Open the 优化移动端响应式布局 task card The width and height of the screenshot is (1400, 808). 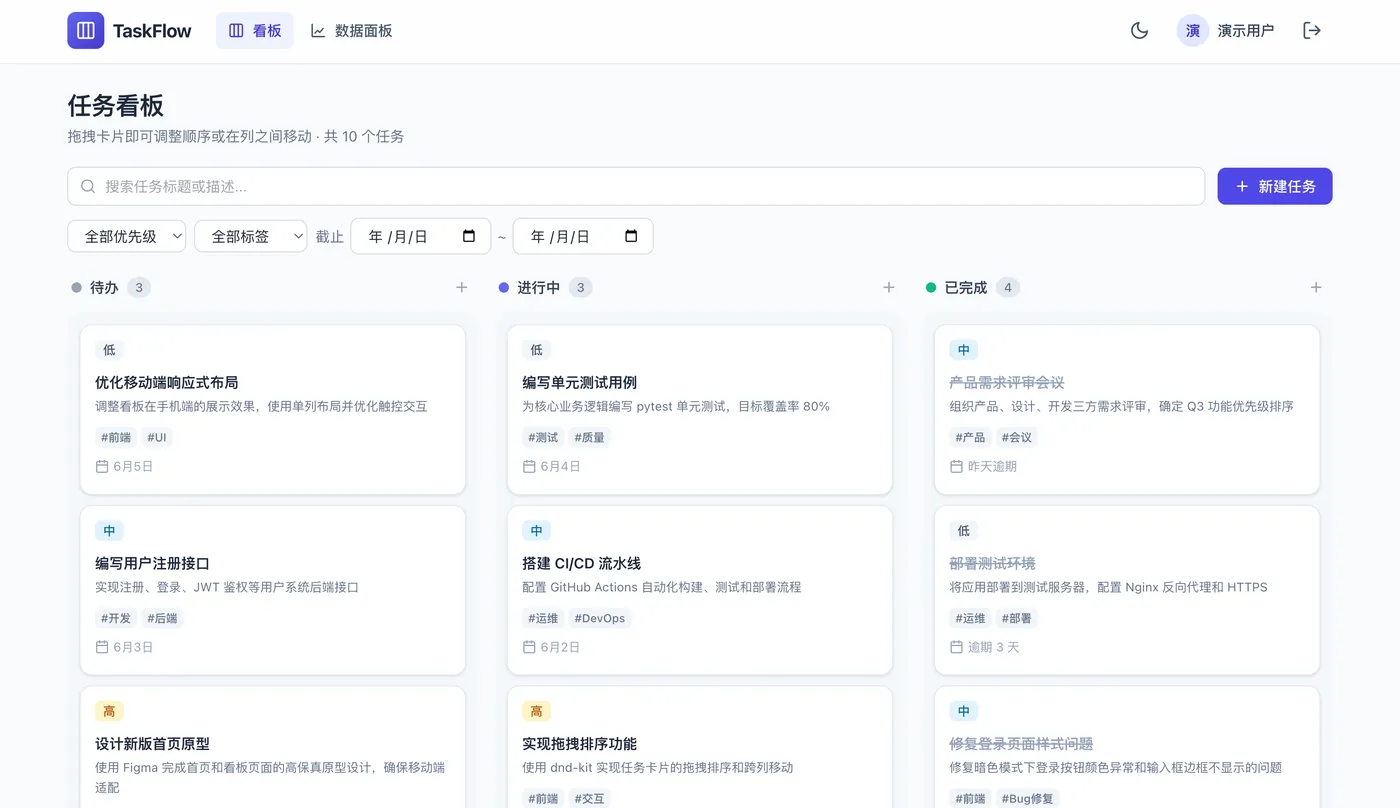point(273,409)
